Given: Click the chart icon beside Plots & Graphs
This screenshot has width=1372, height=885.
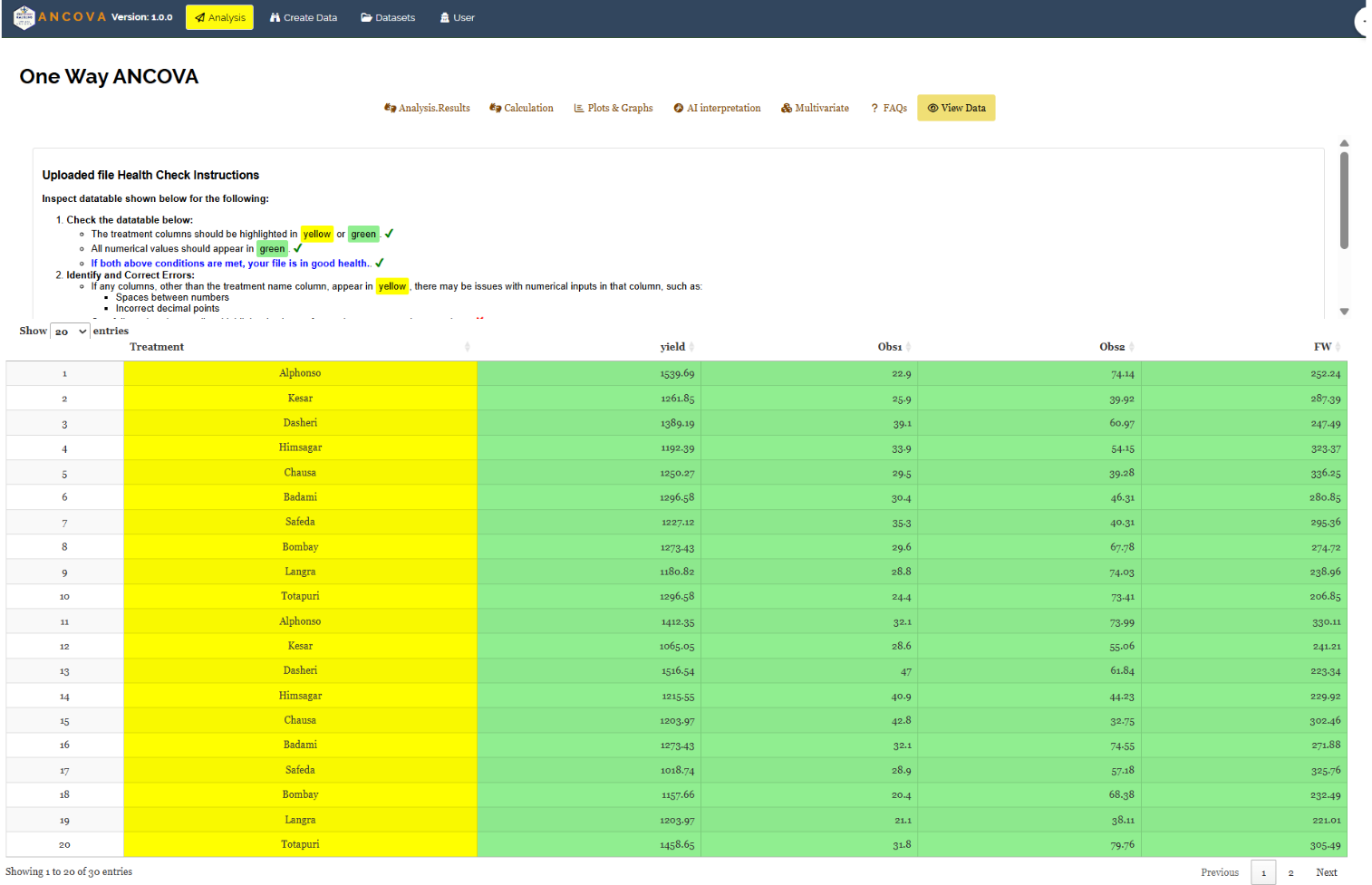Looking at the screenshot, I should [578, 108].
